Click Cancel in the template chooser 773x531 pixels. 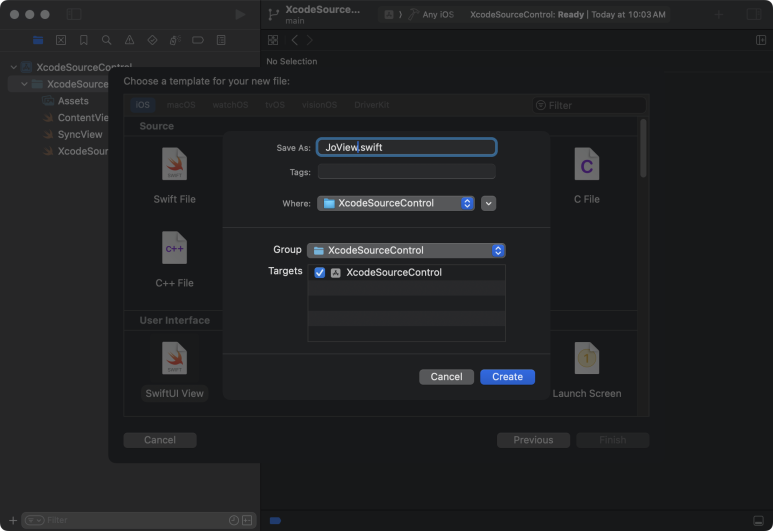click(x=160, y=440)
